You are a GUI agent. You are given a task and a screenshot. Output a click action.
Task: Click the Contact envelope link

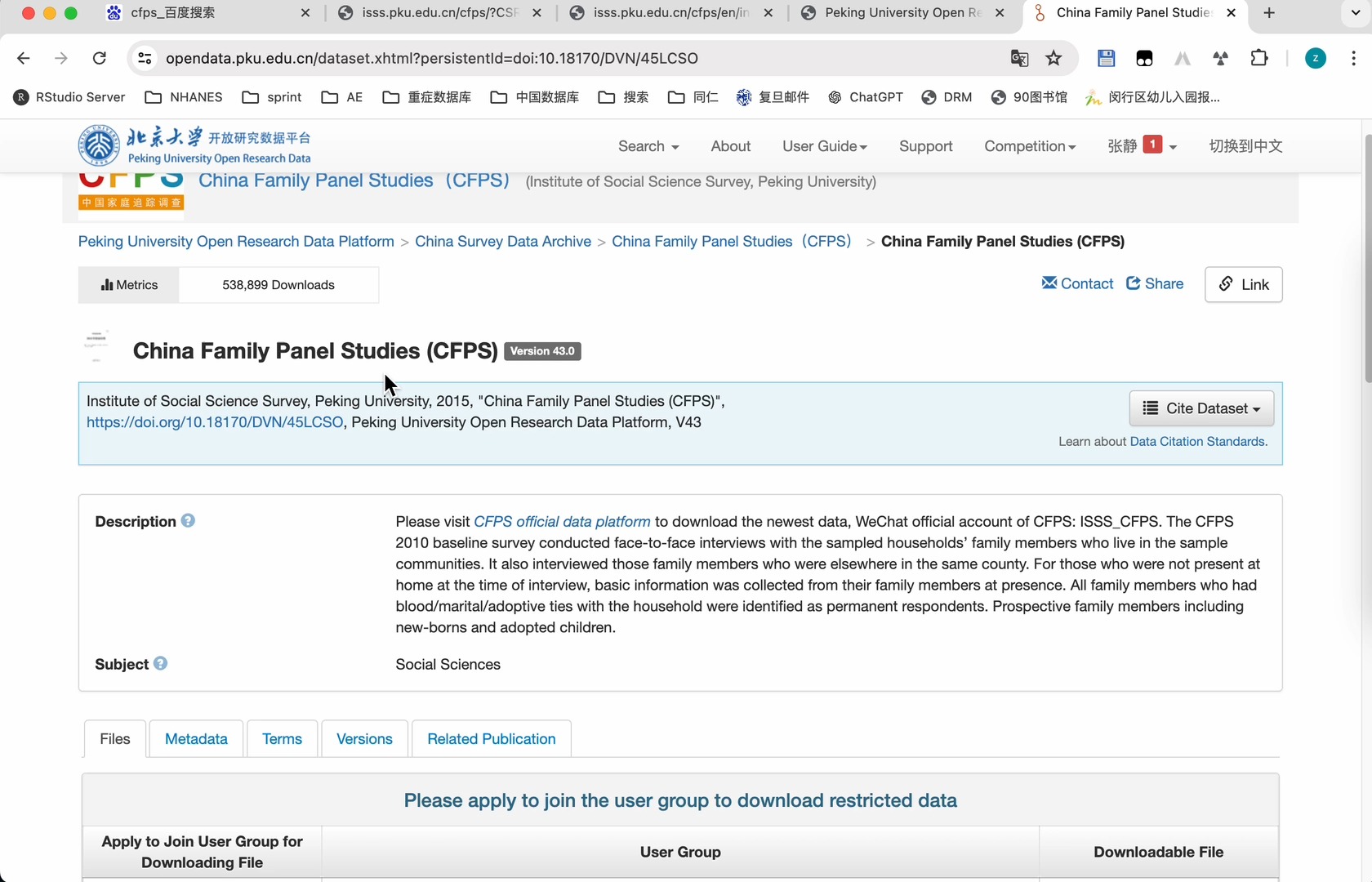tap(1077, 283)
